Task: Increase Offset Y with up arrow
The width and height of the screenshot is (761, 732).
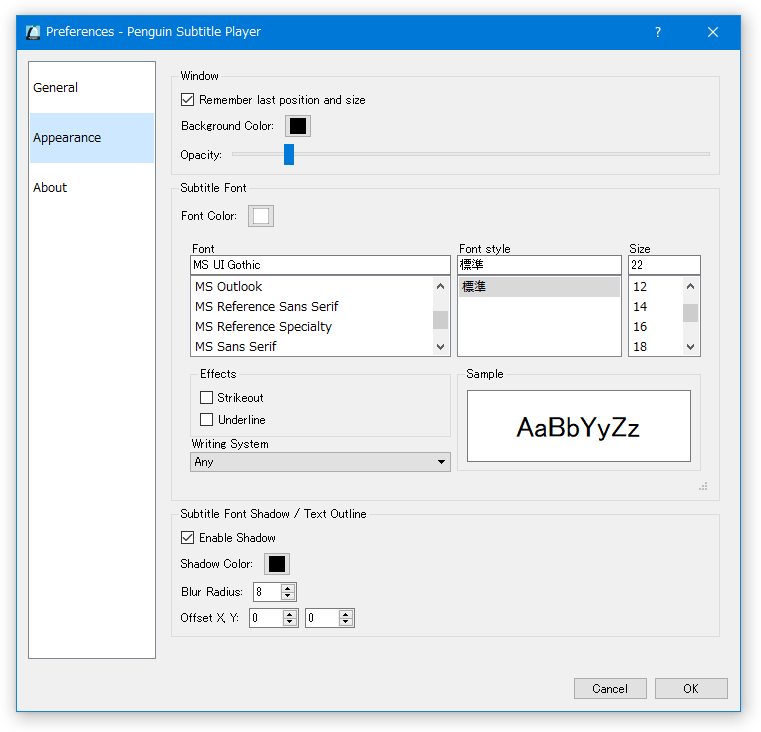Action: tap(346, 615)
